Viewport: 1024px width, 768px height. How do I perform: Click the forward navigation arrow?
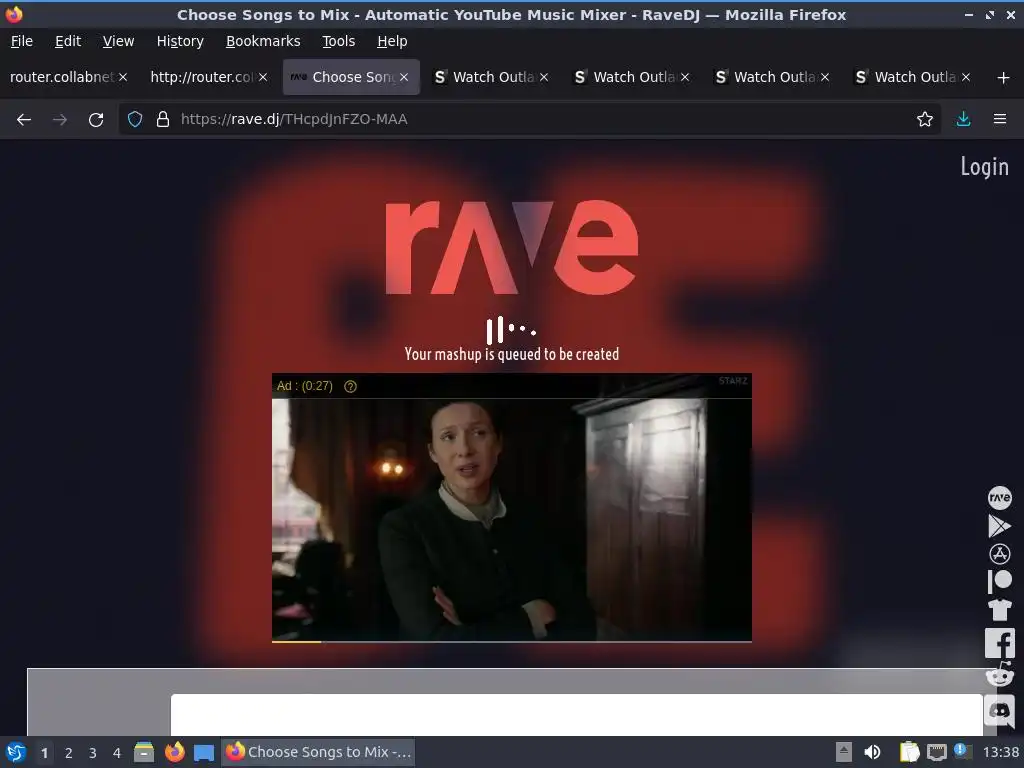59,120
